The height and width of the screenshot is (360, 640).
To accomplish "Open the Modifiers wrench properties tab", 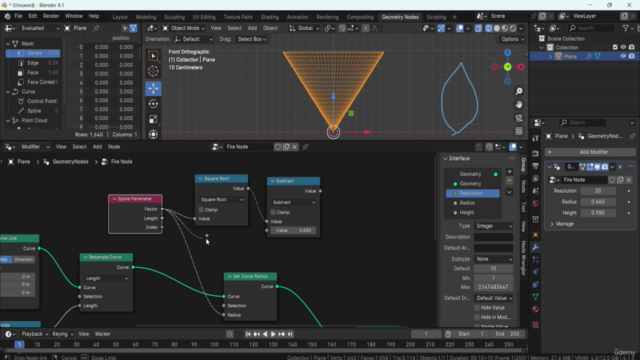I will 536,247.
